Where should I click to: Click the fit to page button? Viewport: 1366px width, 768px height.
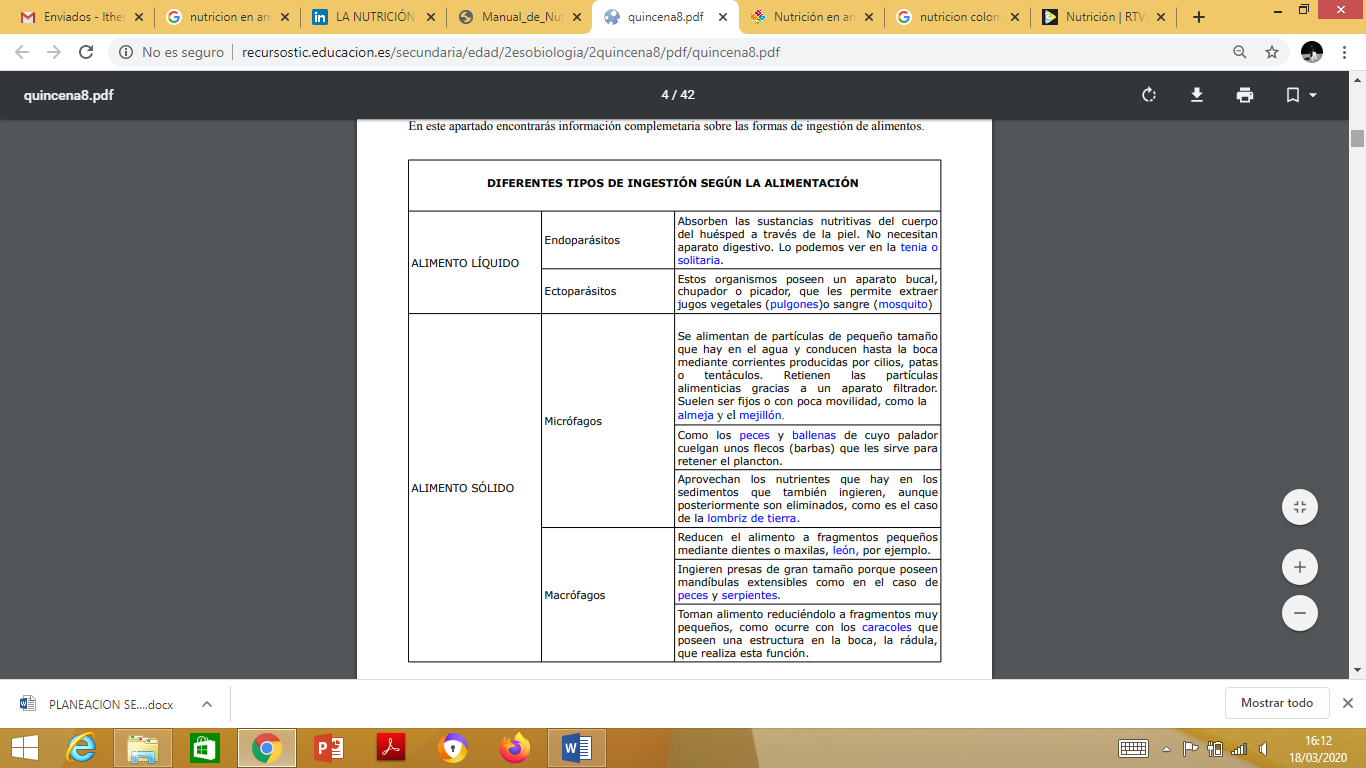(1300, 507)
